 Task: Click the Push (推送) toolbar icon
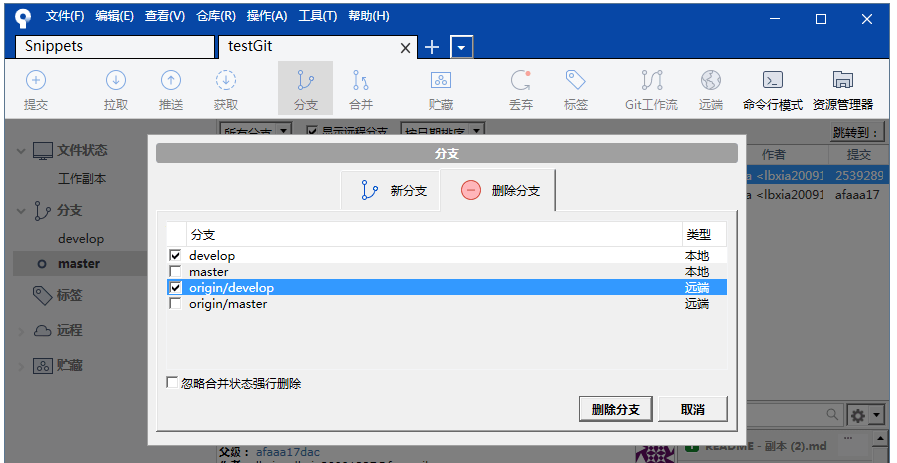(x=171, y=80)
